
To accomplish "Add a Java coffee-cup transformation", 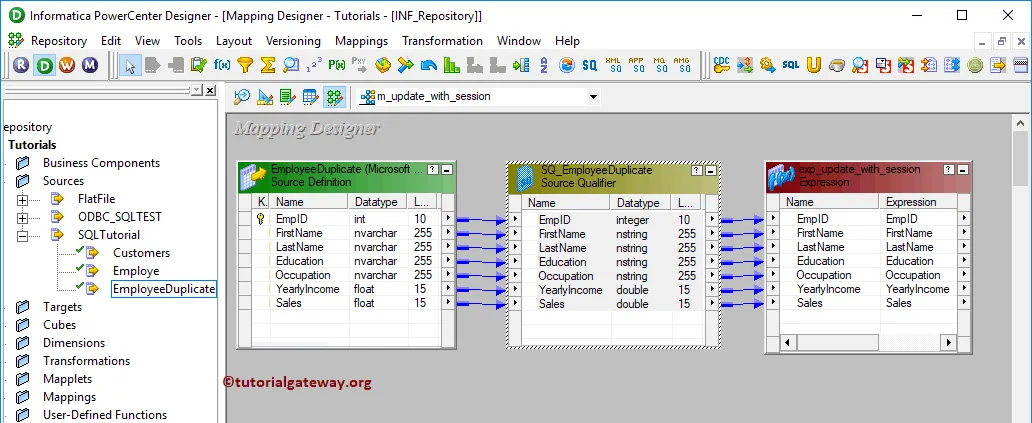I will pos(837,65).
